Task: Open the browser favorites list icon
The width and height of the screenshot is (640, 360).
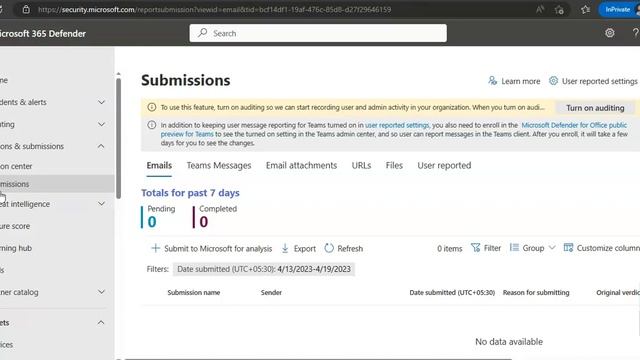Action: click(585, 9)
